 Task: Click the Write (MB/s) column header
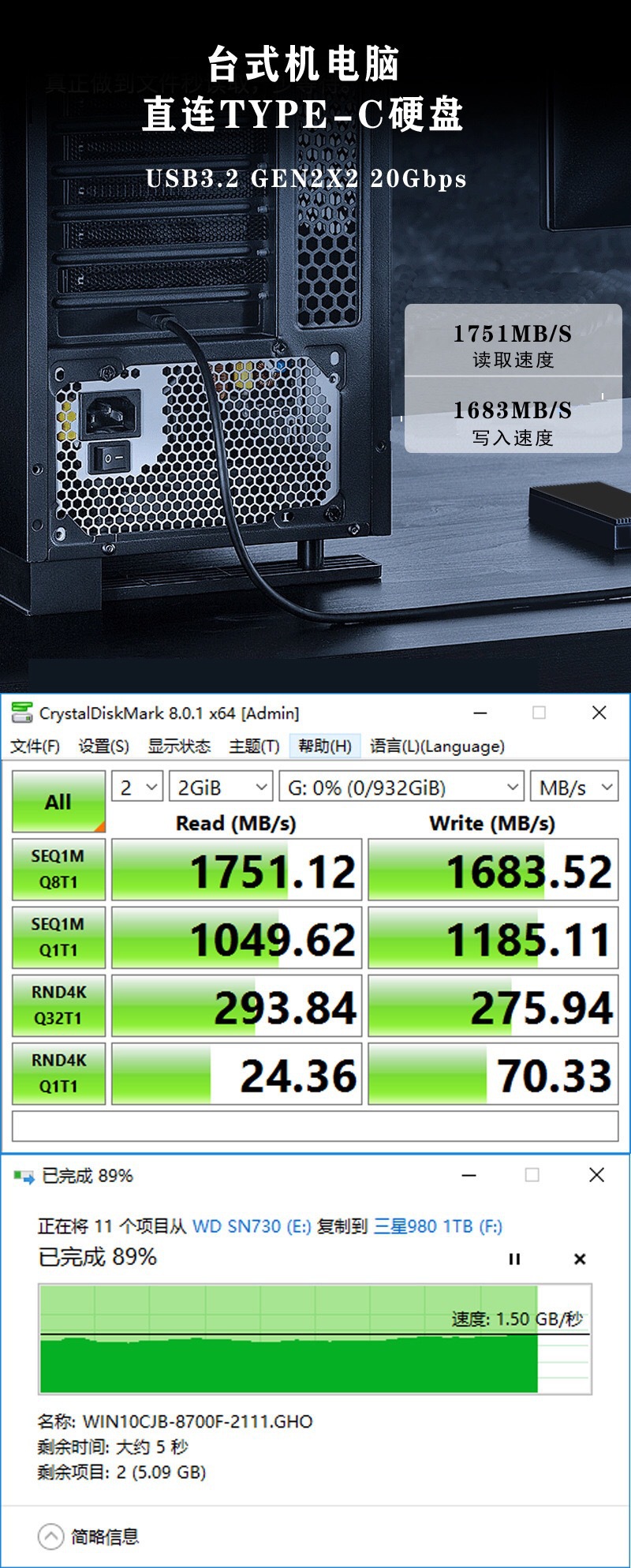click(x=492, y=823)
